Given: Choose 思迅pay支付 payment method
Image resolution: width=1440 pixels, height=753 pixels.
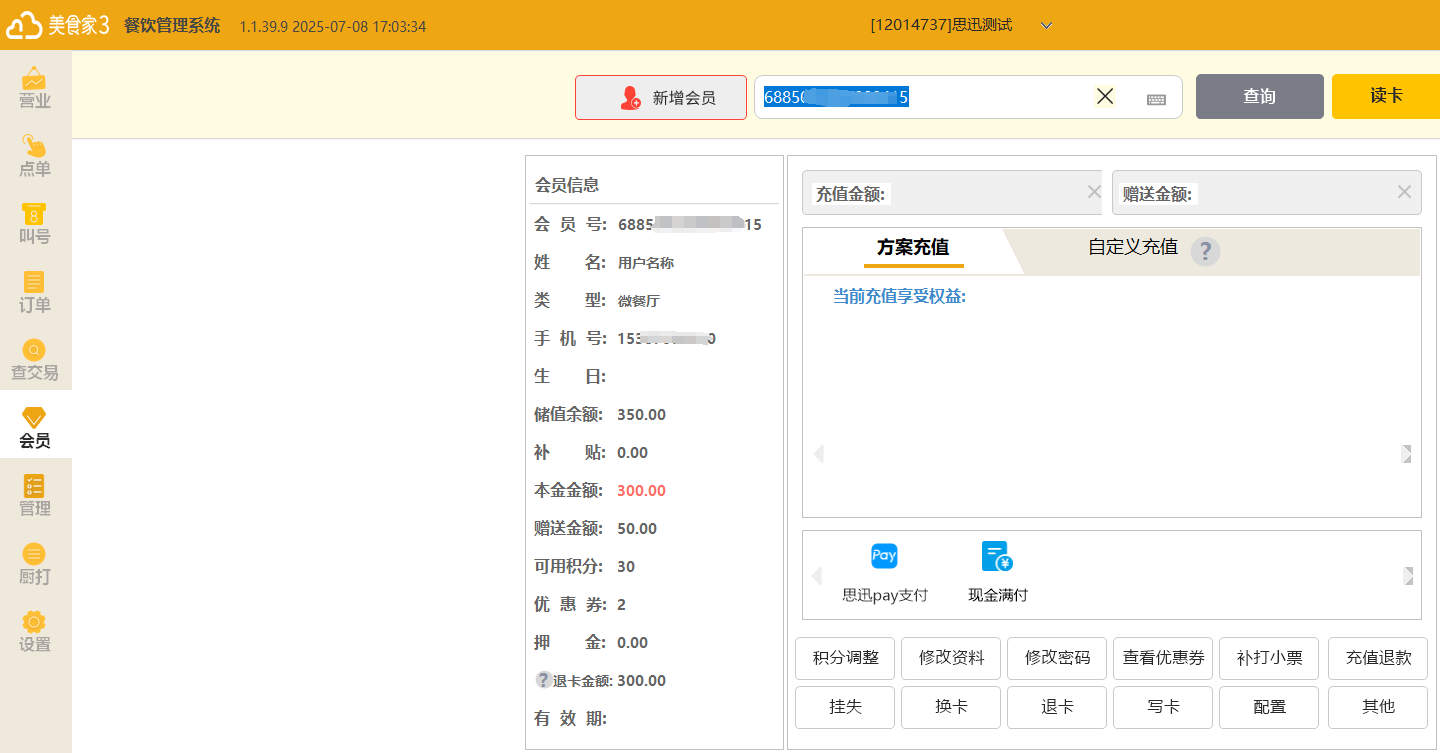Looking at the screenshot, I should 885,573.
